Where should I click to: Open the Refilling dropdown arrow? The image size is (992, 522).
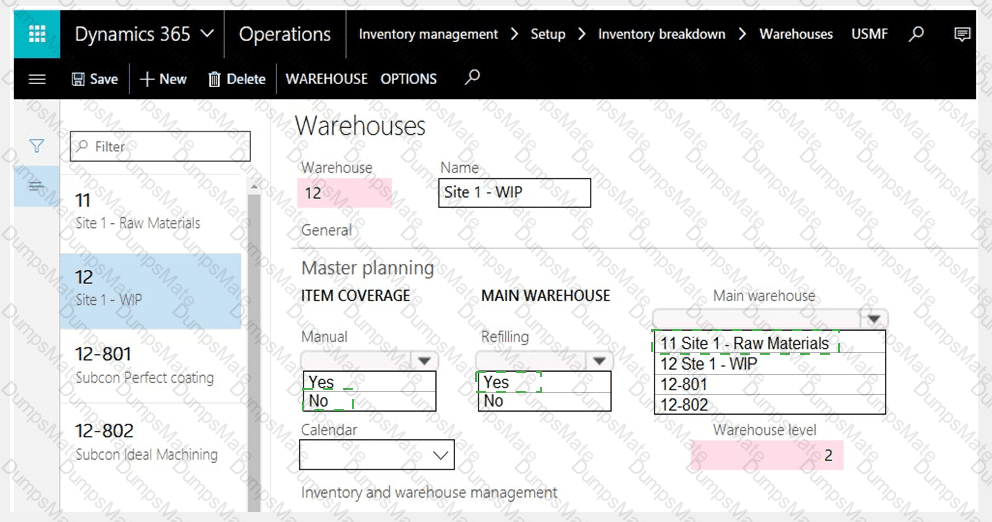(x=599, y=361)
